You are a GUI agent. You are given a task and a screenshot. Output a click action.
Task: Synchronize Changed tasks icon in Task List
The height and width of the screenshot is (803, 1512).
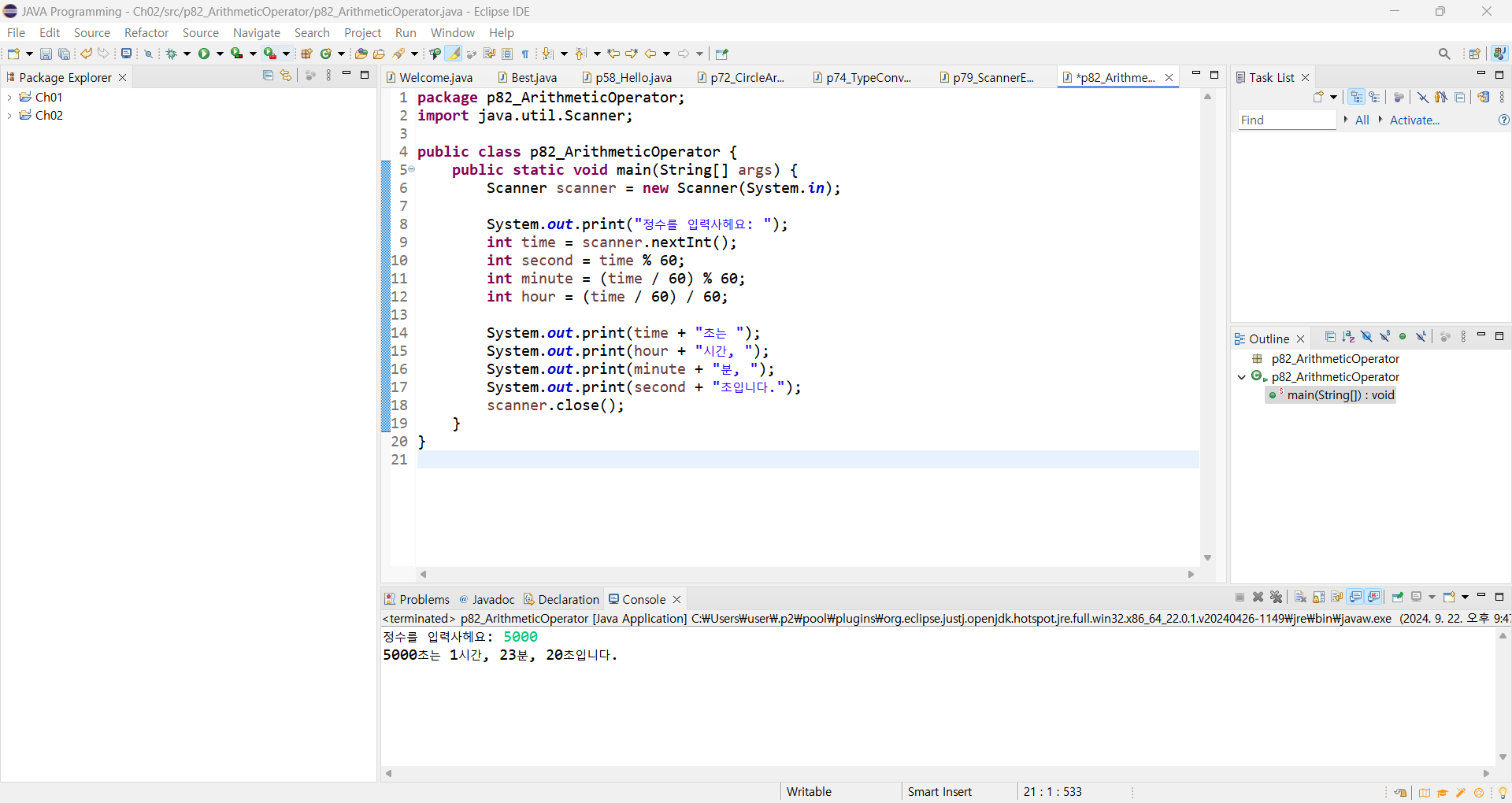(1483, 97)
